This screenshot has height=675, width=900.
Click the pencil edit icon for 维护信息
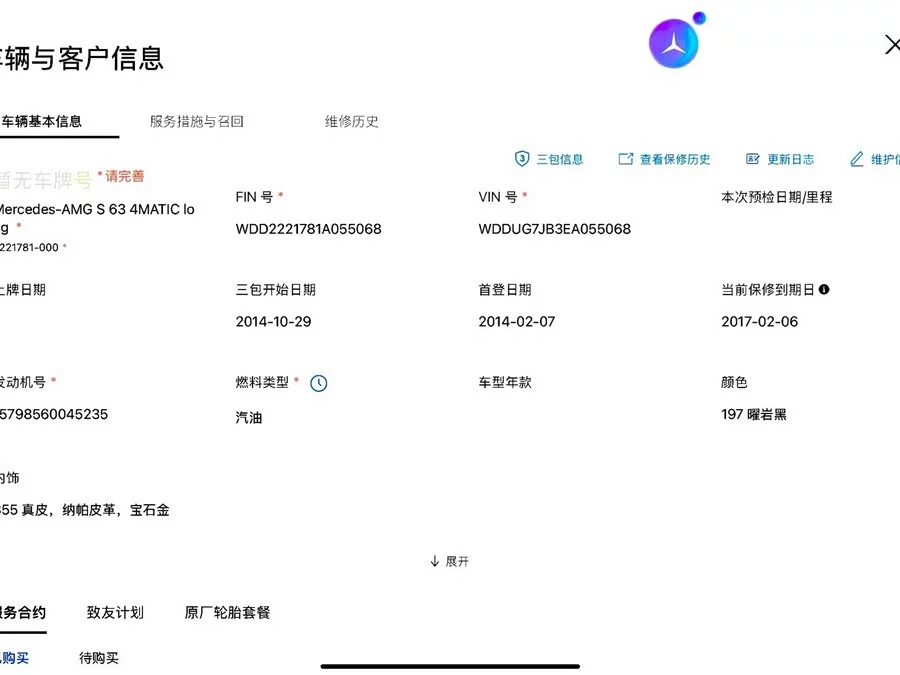(856, 158)
